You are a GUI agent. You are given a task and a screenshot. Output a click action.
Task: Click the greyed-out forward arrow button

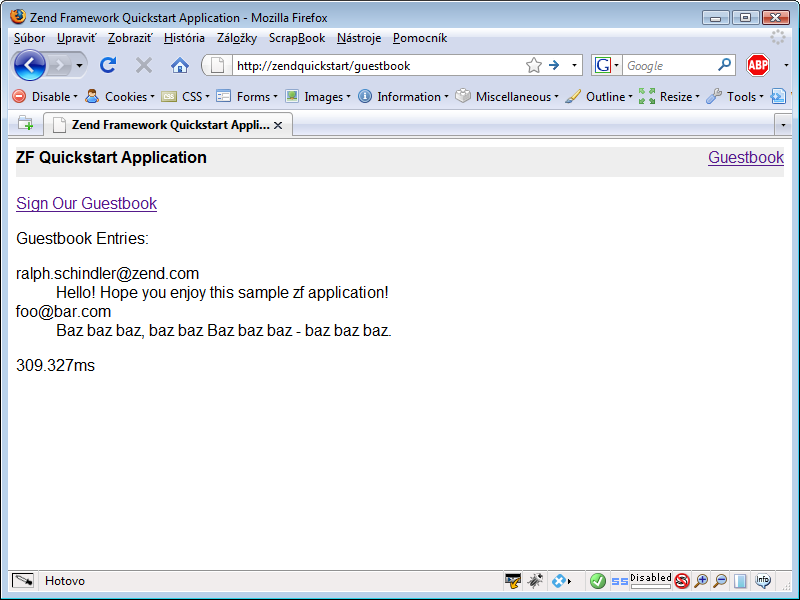(x=60, y=65)
